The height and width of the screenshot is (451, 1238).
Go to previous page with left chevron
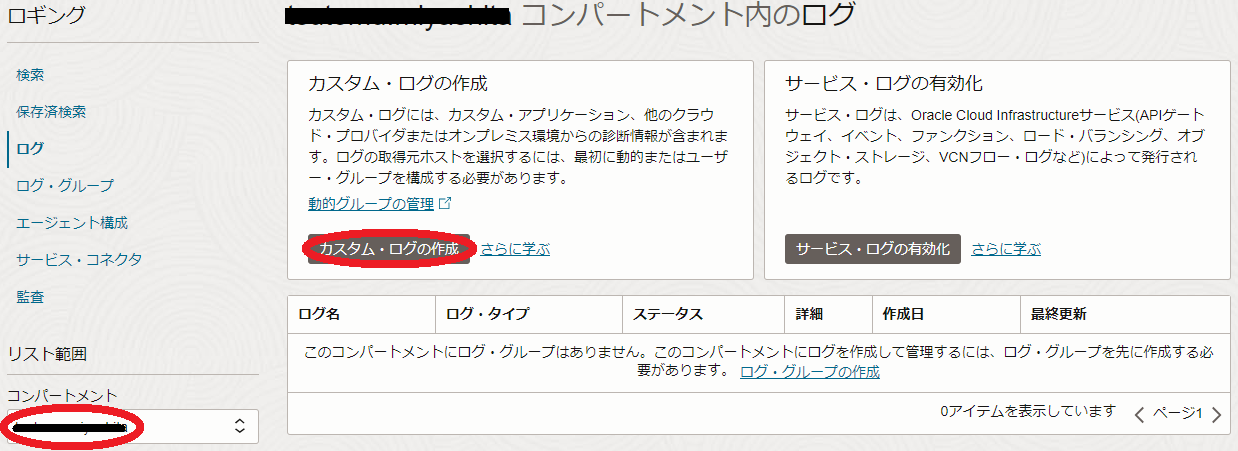pos(1139,415)
